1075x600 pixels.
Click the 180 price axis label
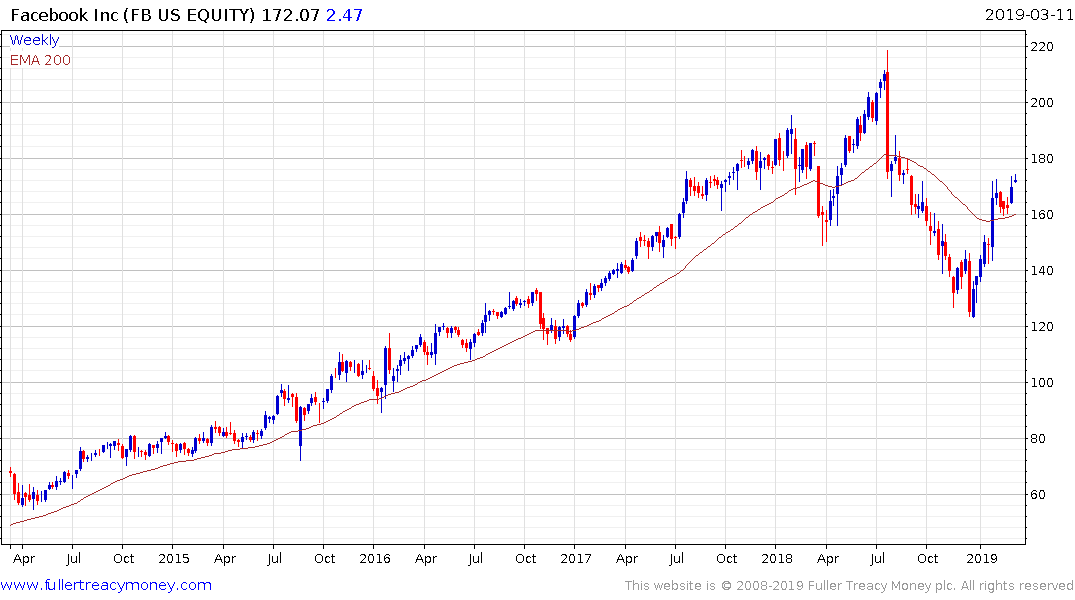point(1041,158)
